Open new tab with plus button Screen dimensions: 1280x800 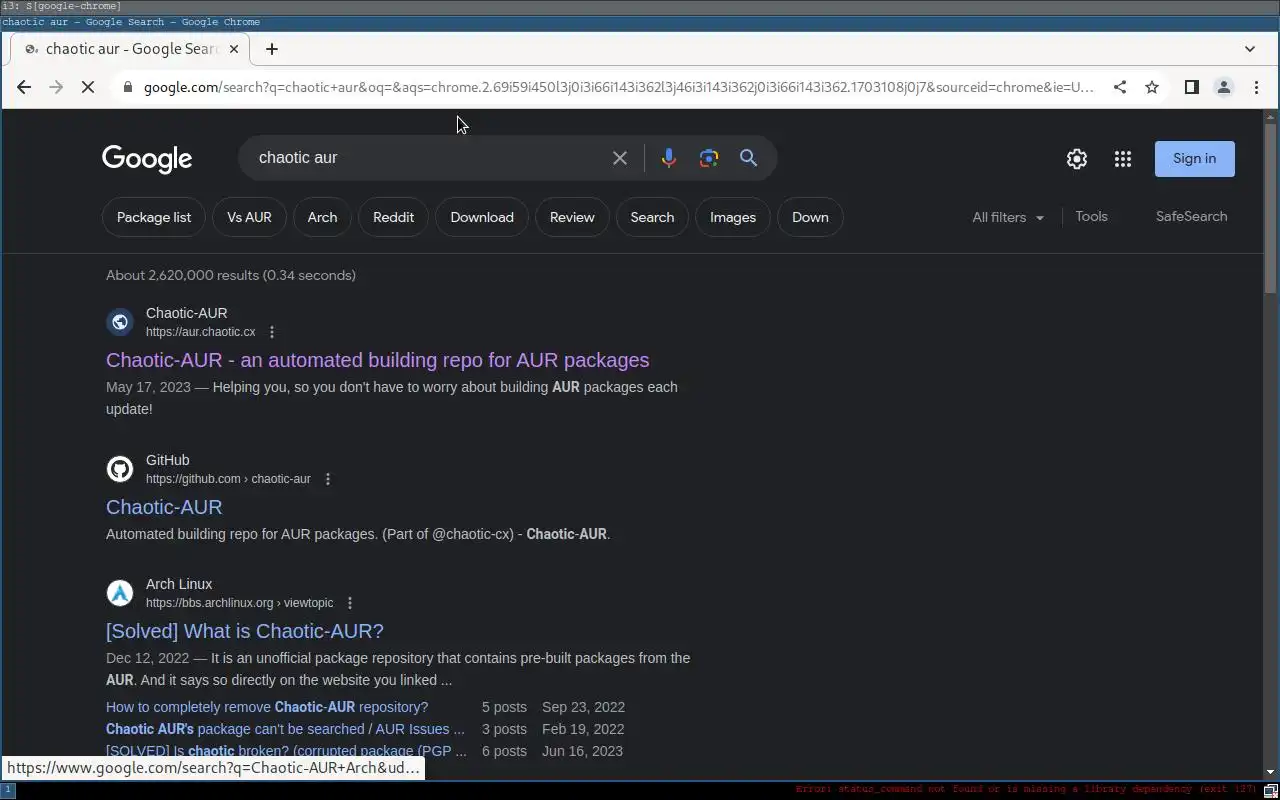point(272,49)
